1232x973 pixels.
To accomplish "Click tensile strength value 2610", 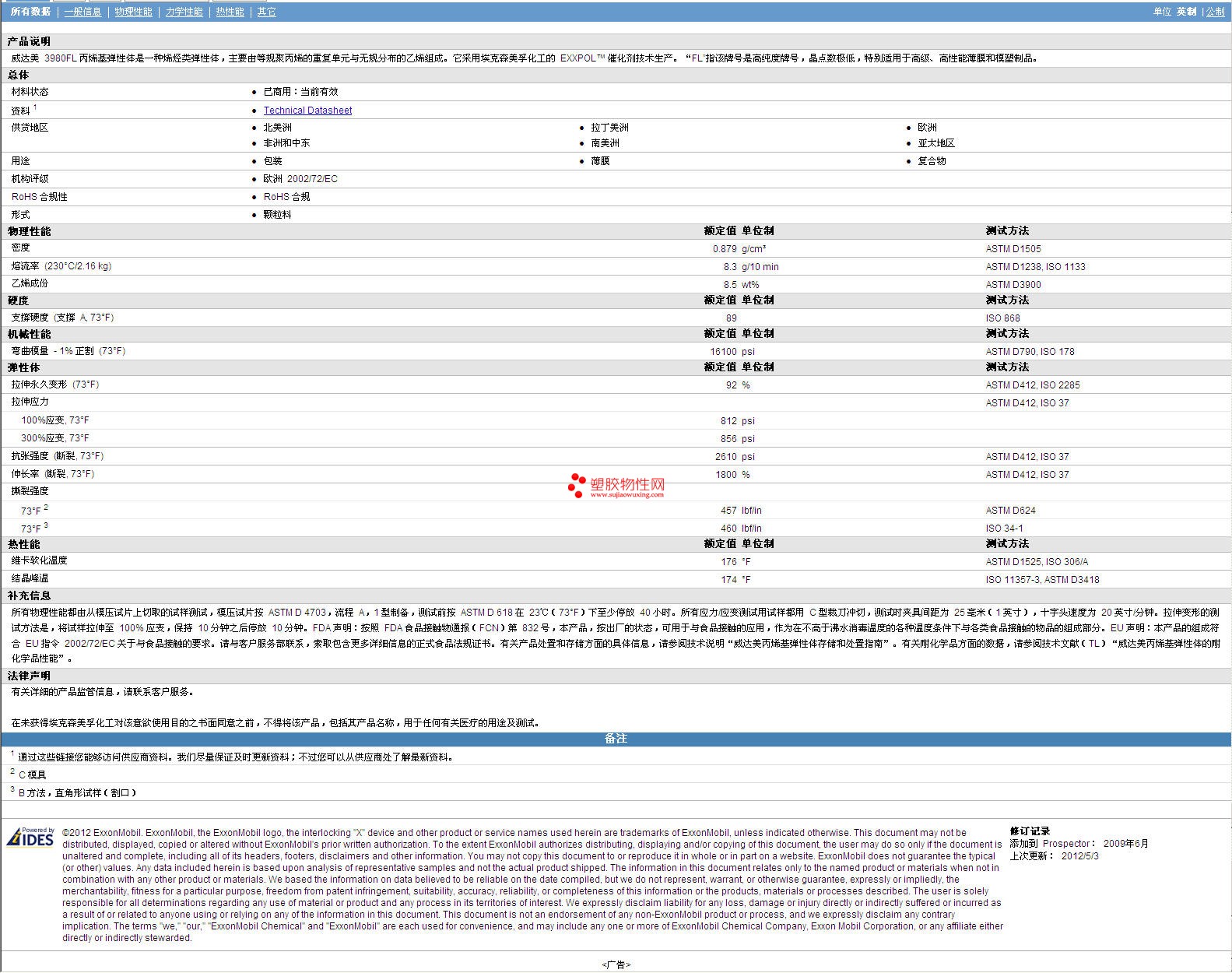I will (x=726, y=457).
